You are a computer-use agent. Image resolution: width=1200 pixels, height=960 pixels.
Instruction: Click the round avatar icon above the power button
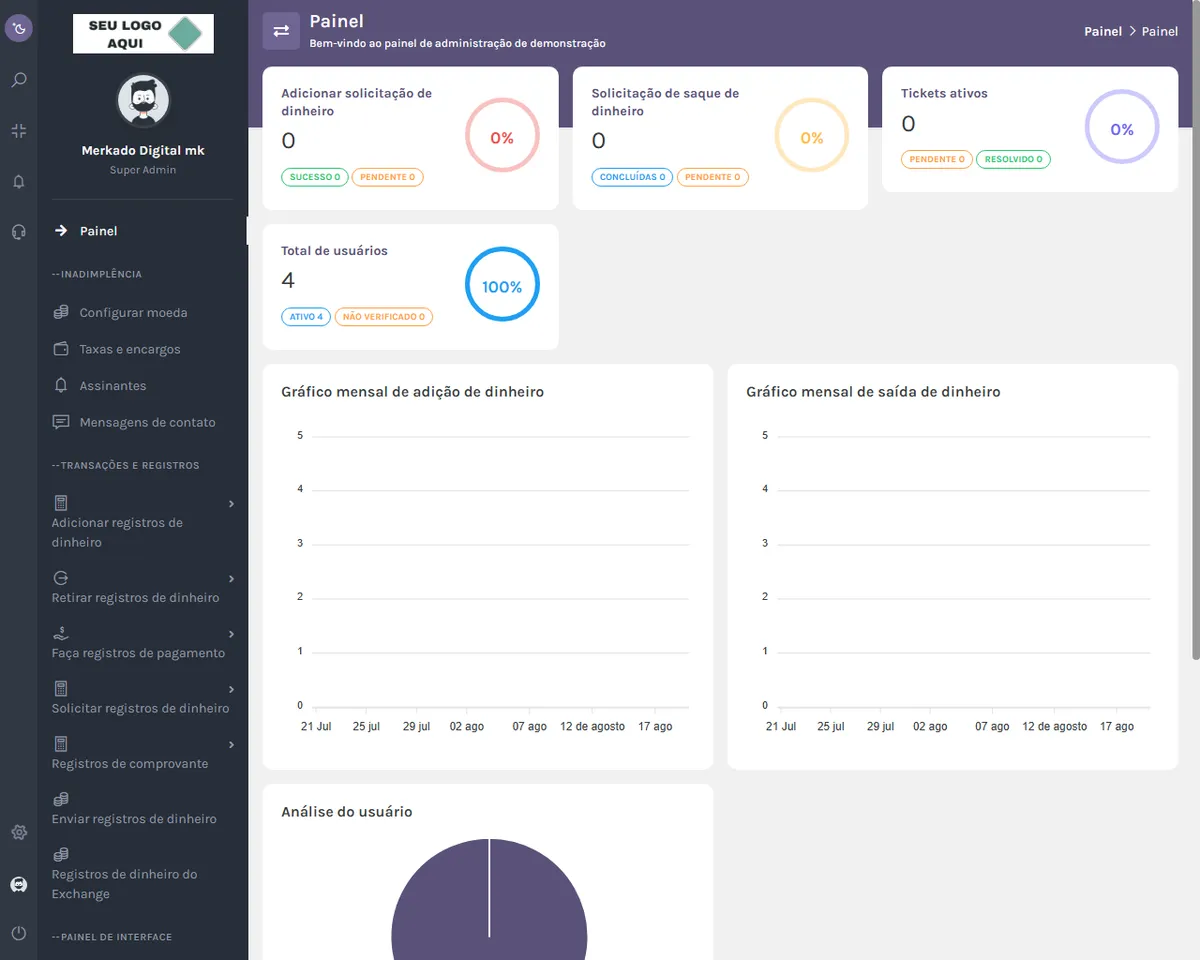coord(19,884)
